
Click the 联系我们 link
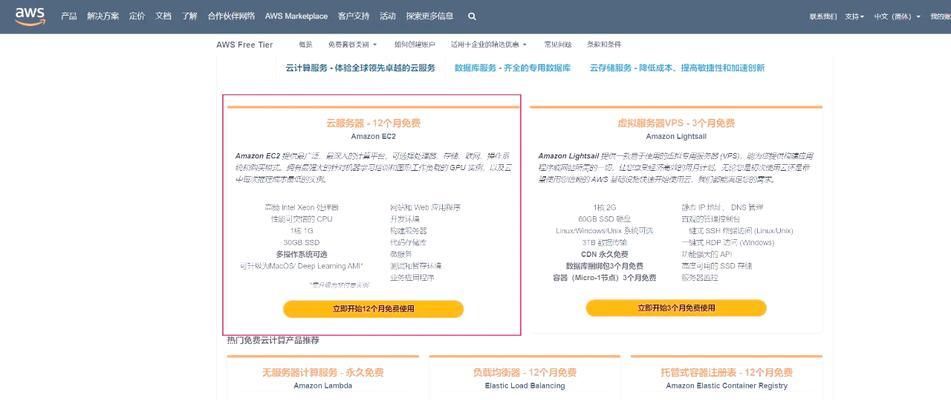coord(823,17)
